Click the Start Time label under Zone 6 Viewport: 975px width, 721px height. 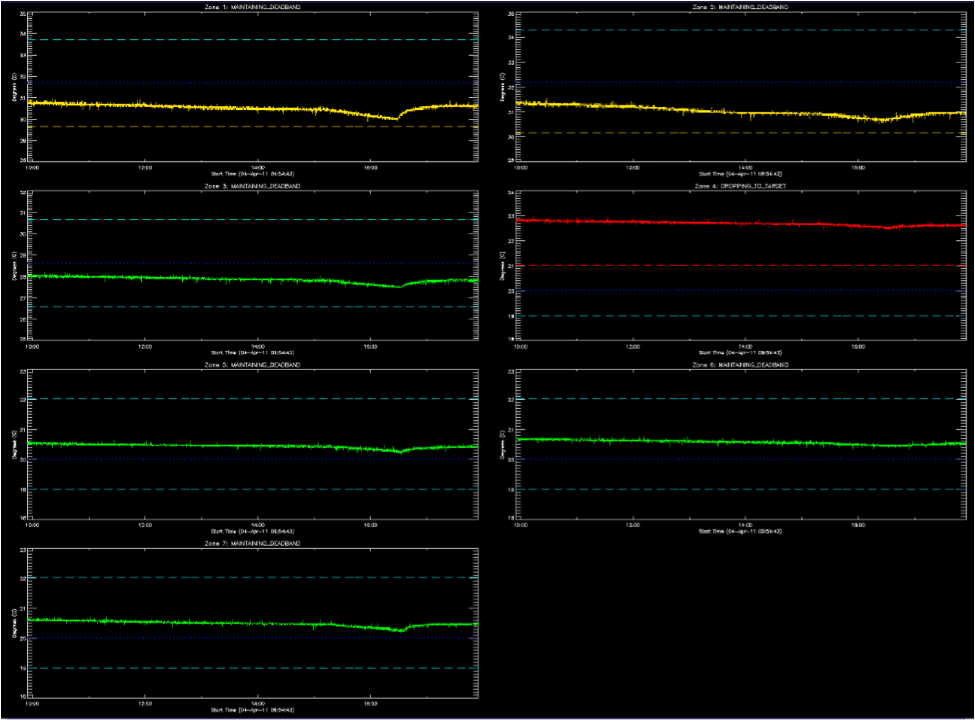pos(739,531)
